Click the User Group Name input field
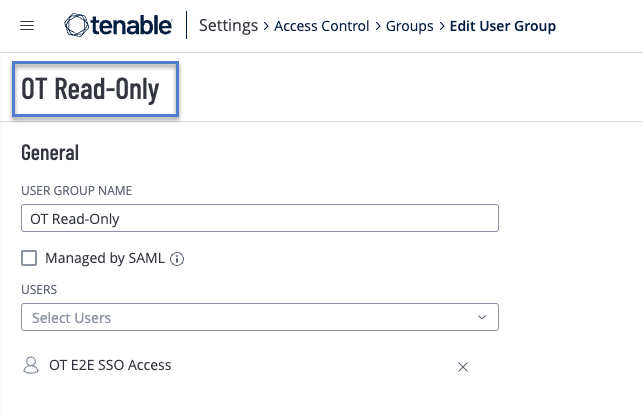Screen dimensions: 643x417 pyautogui.click(x=259, y=218)
